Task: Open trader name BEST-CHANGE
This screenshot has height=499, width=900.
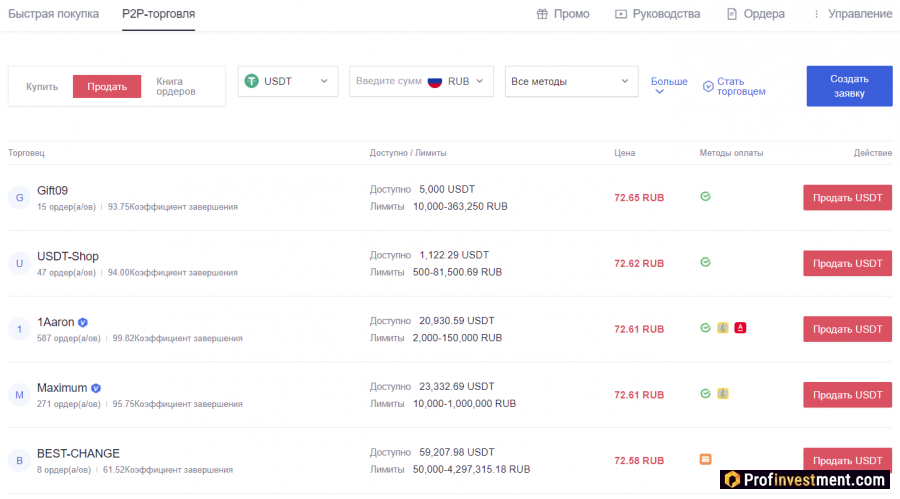Action: point(78,454)
